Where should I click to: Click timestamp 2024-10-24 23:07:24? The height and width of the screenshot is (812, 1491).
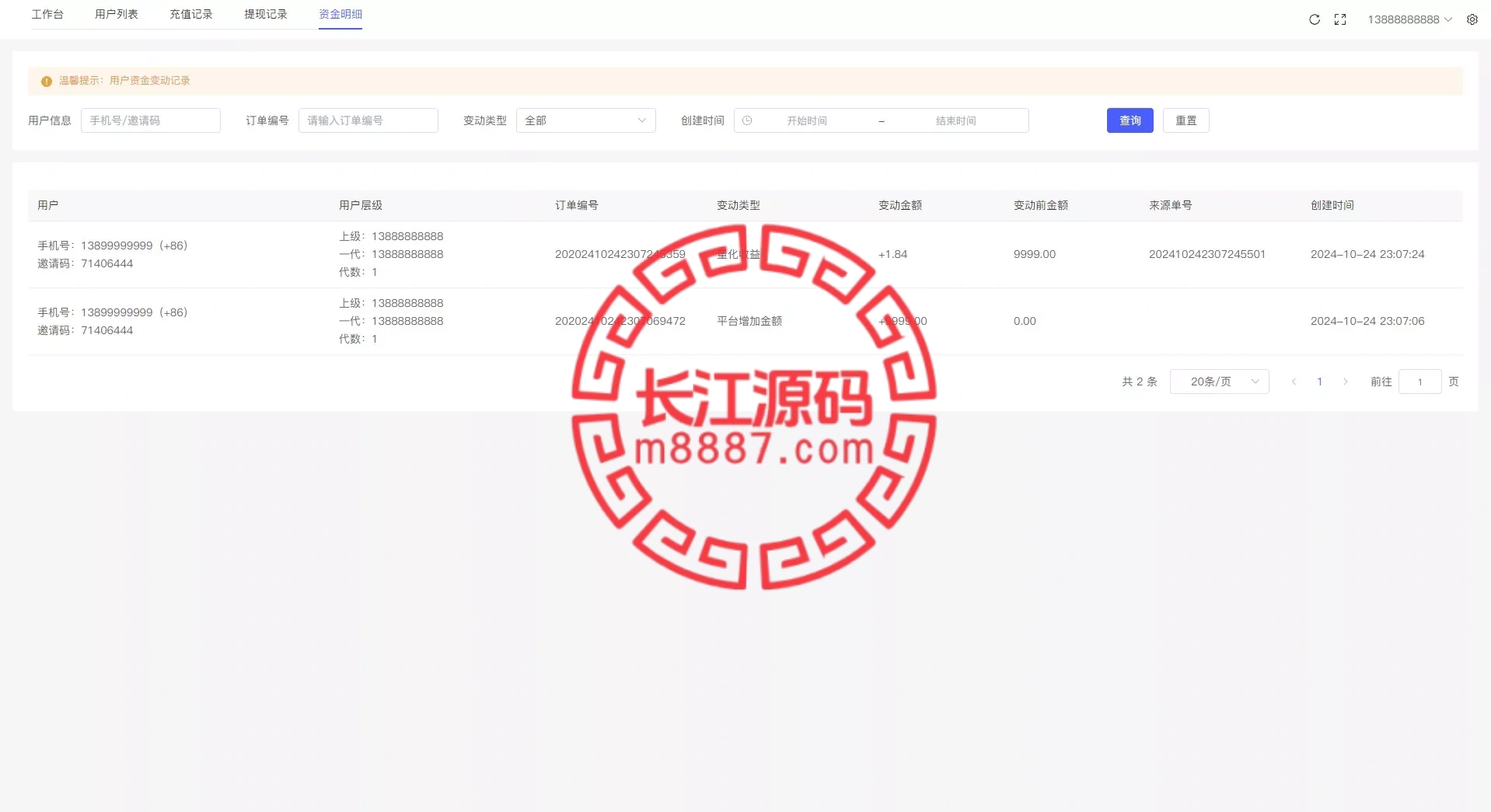click(x=1367, y=254)
